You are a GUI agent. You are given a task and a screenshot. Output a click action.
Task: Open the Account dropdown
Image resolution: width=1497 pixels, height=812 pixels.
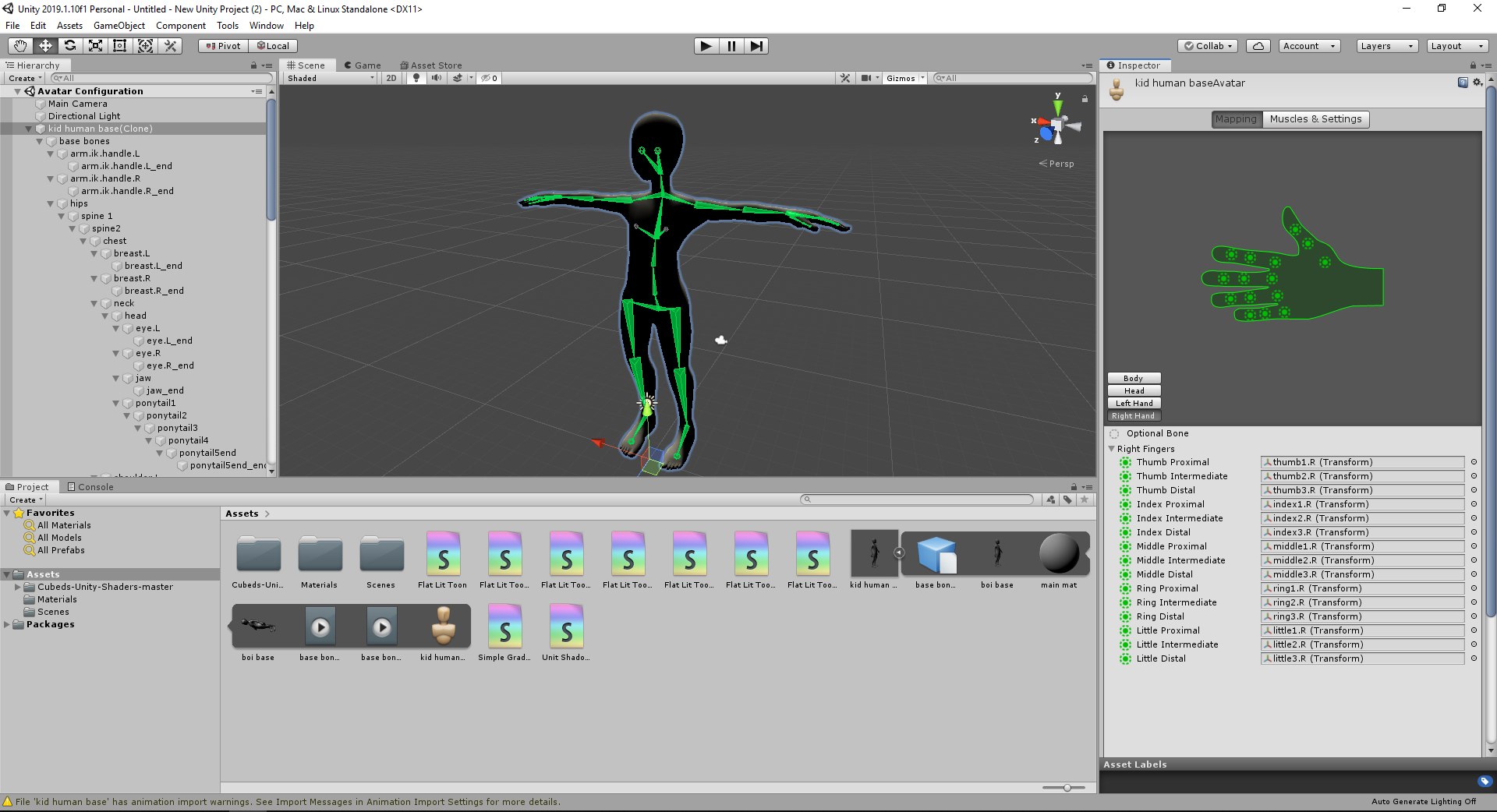pos(1309,46)
